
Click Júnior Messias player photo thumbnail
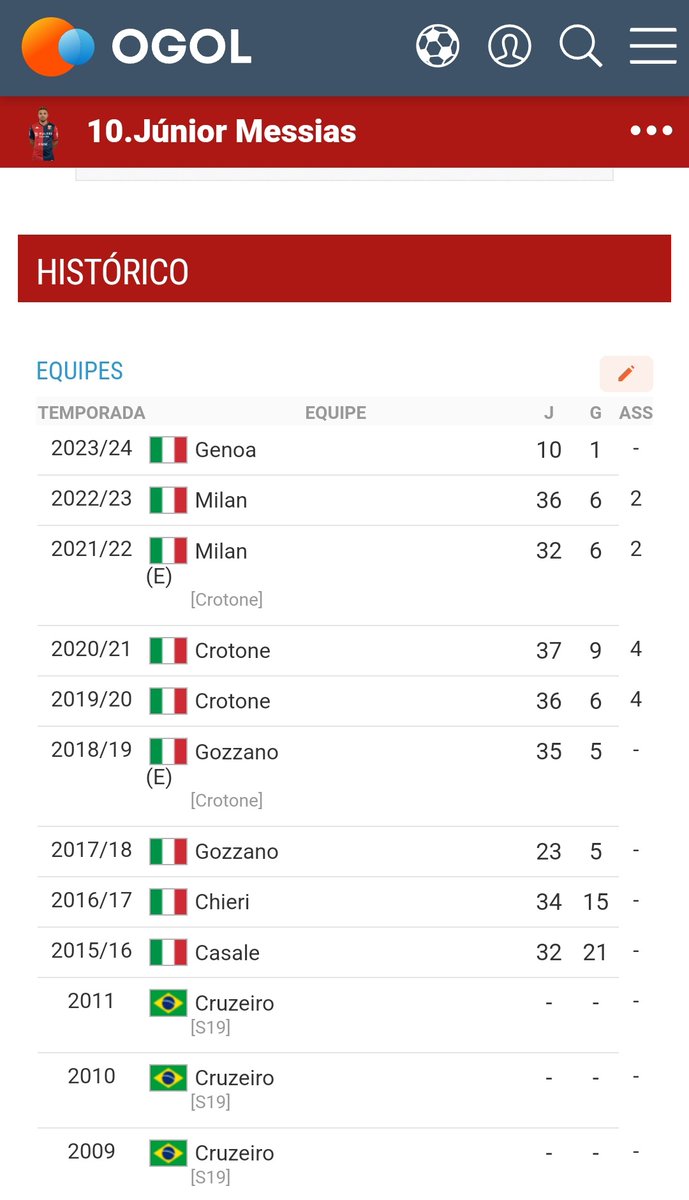[44, 132]
